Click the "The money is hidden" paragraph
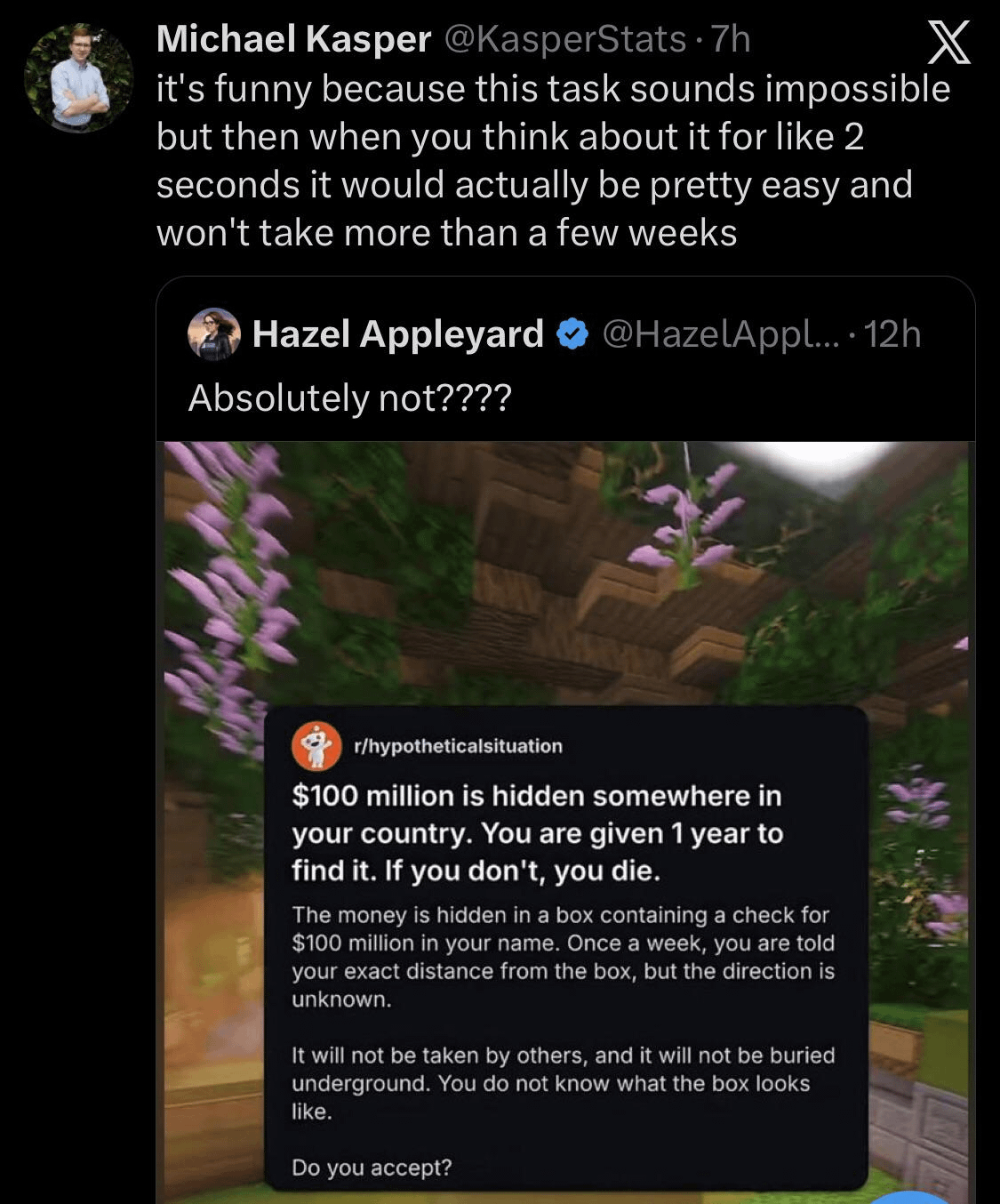The image size is (1000, 1204). pos(562,957)
